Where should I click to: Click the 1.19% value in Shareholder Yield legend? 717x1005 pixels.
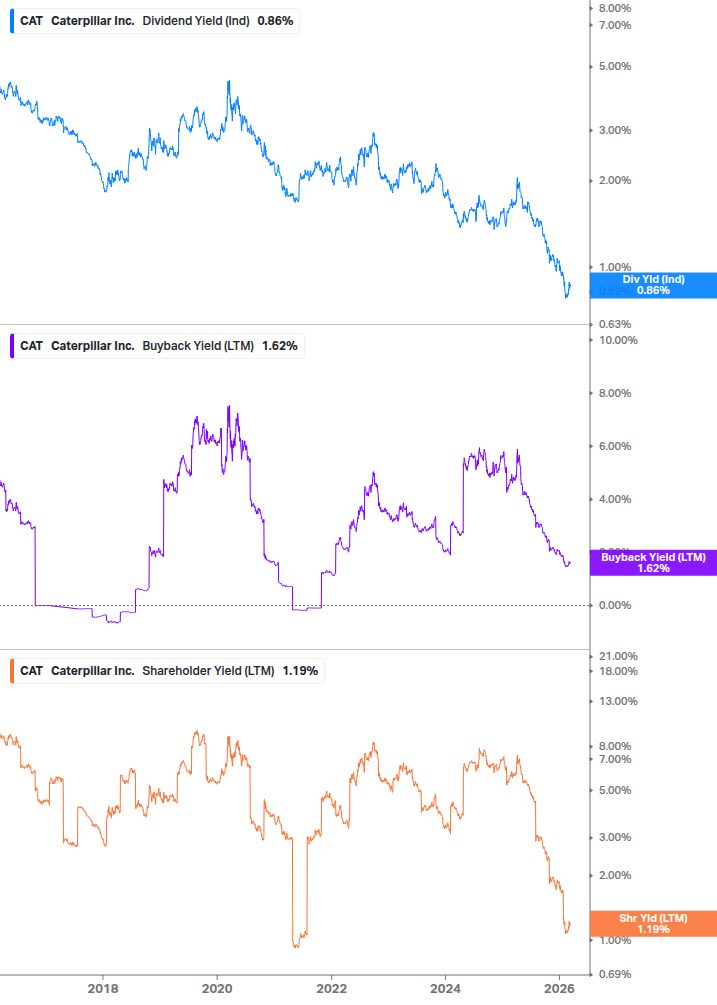point(301,670)
